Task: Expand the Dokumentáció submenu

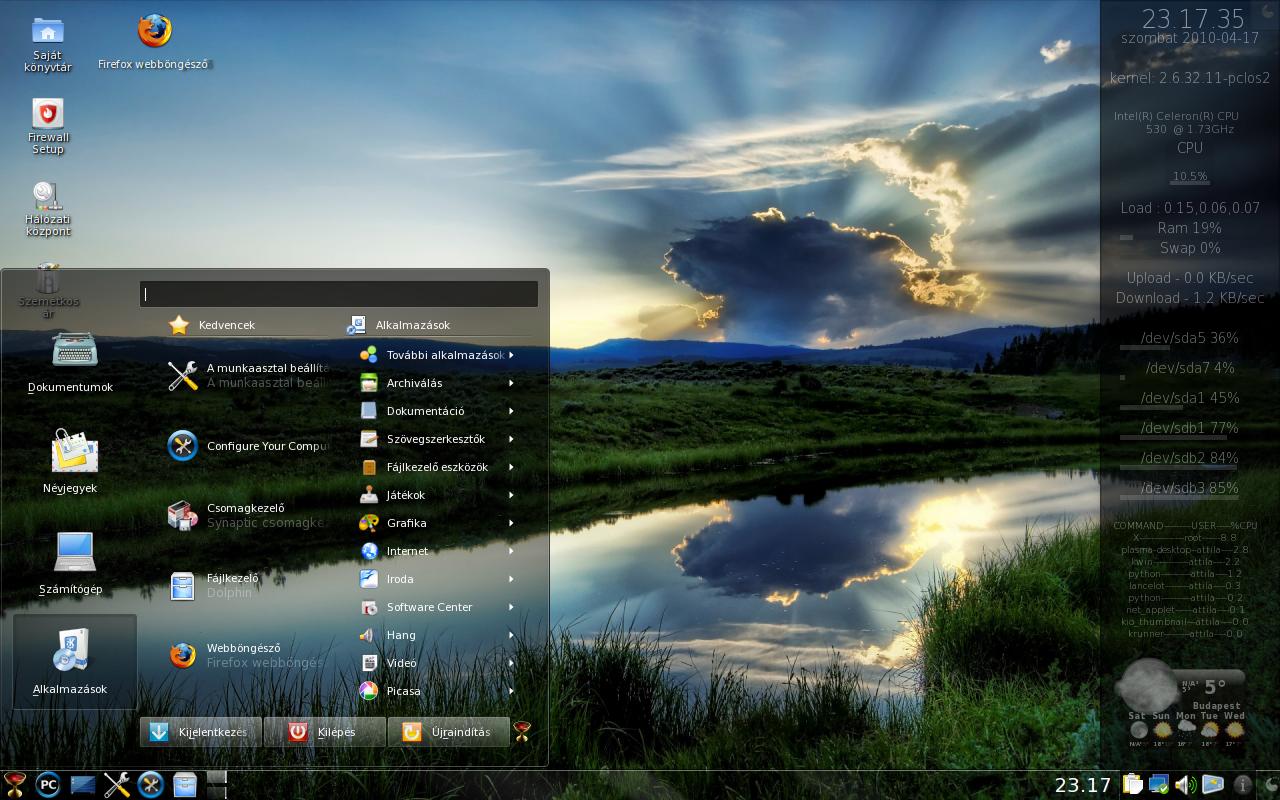Action: coord(438,411)
